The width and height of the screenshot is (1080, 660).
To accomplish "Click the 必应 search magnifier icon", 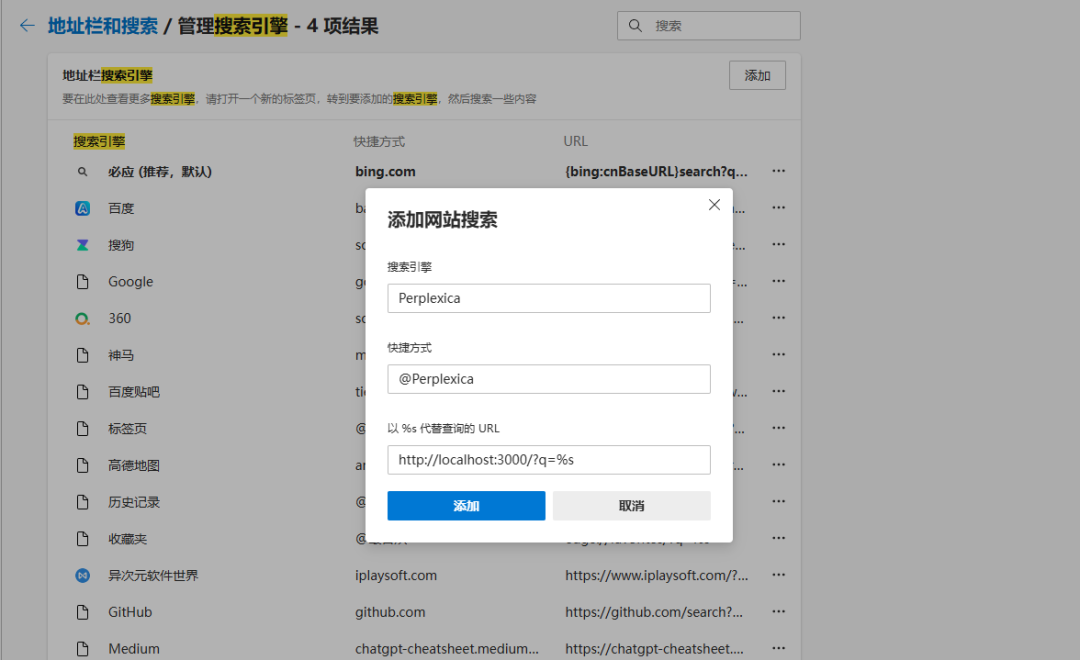I will 82,172.
